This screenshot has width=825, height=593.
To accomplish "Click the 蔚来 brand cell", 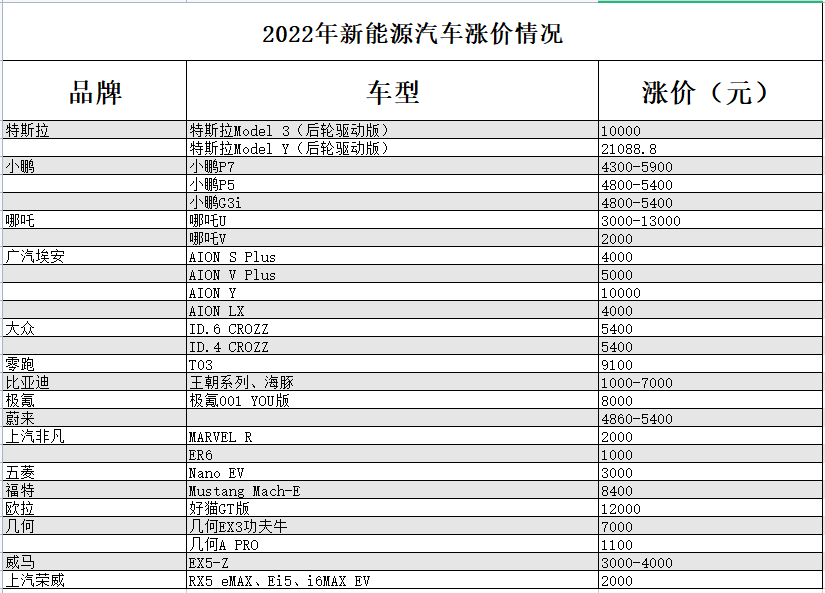I will click(x=95, y=419).
